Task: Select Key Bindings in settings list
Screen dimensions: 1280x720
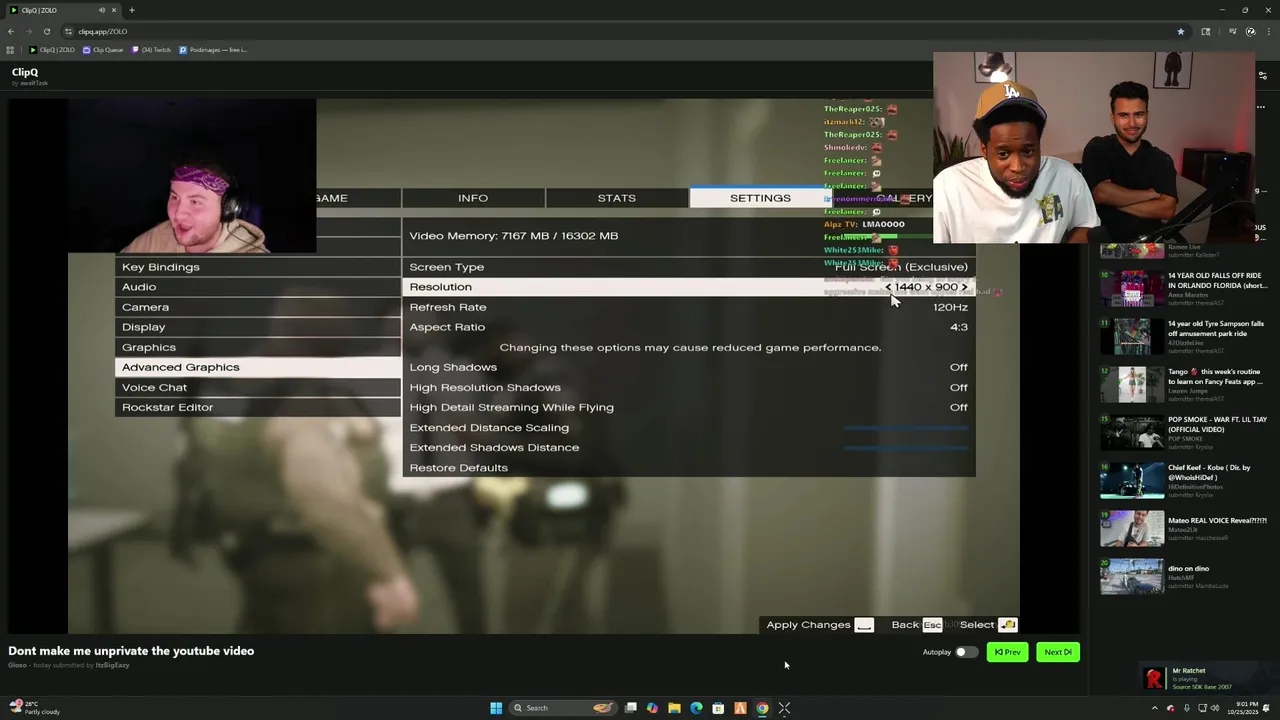Action: 258,267
